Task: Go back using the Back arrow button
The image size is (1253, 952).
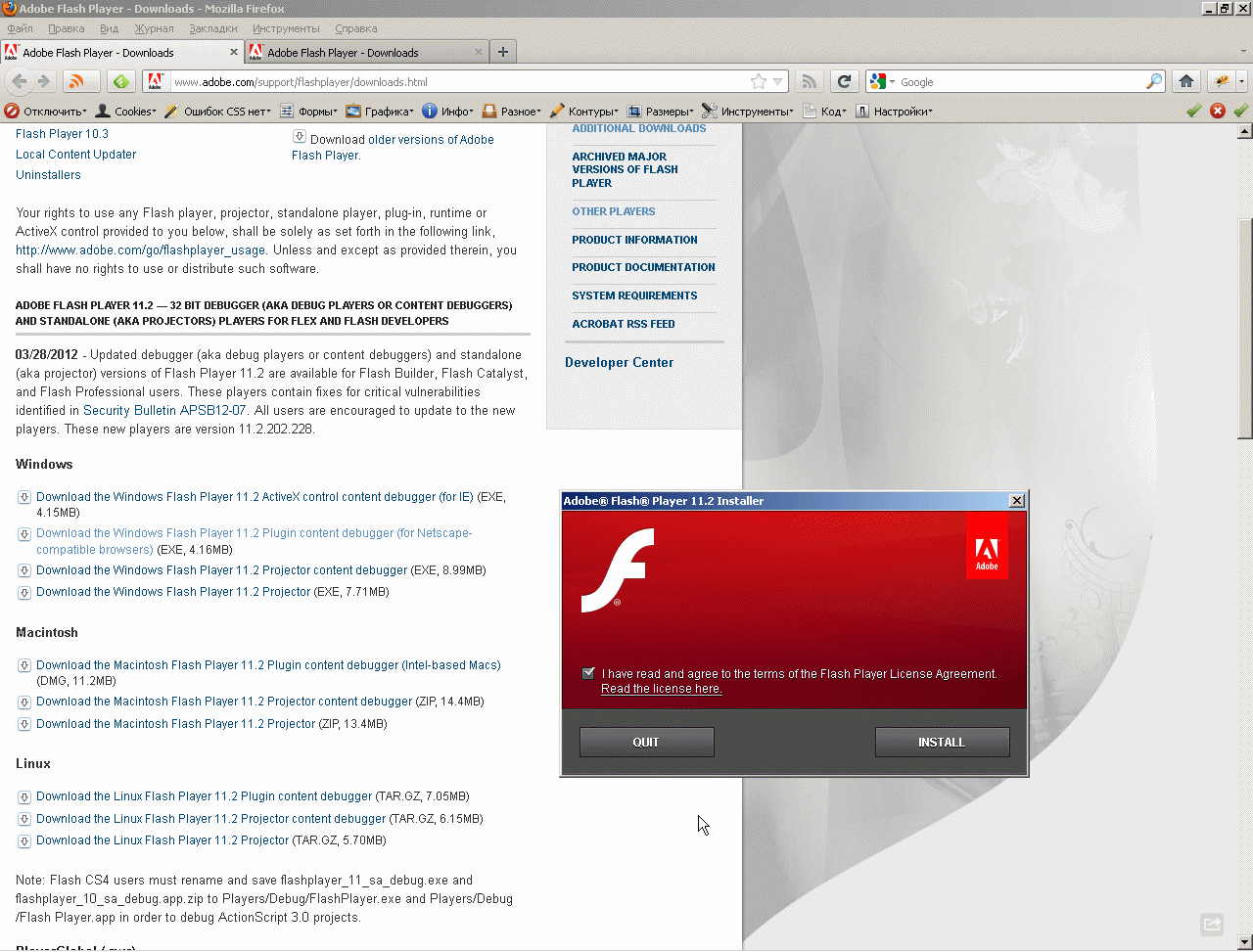Action: [19, 81]
